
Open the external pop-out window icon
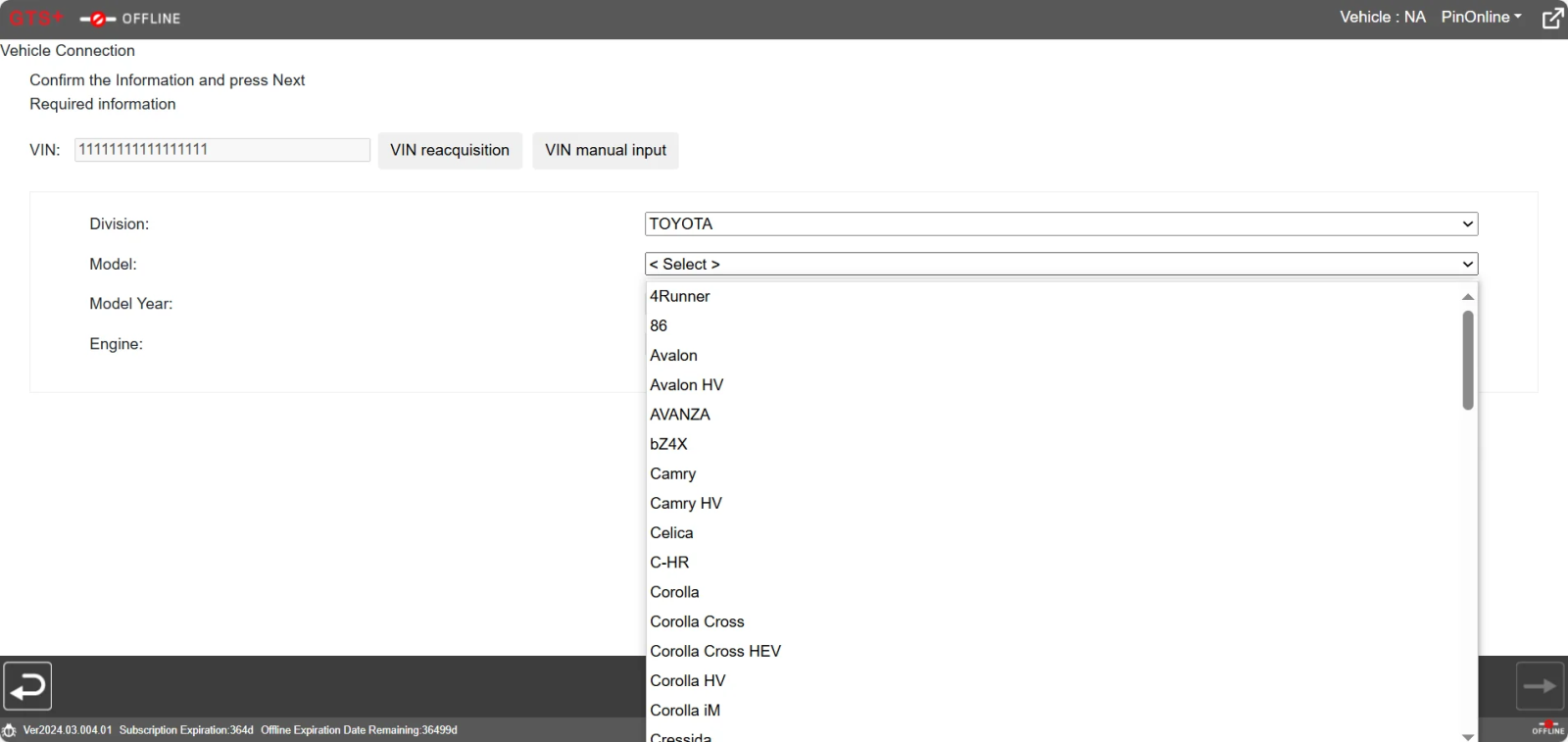click(1552, 19)
